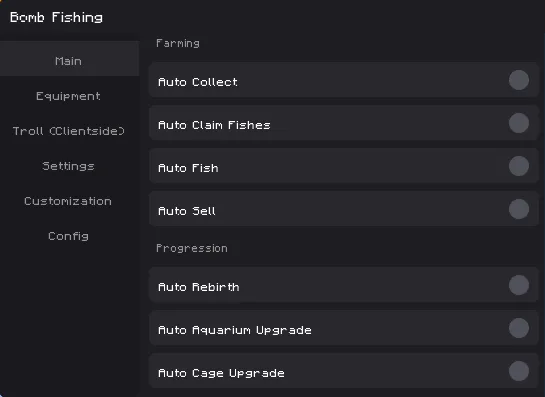Show the Config tab

point(69,236)
